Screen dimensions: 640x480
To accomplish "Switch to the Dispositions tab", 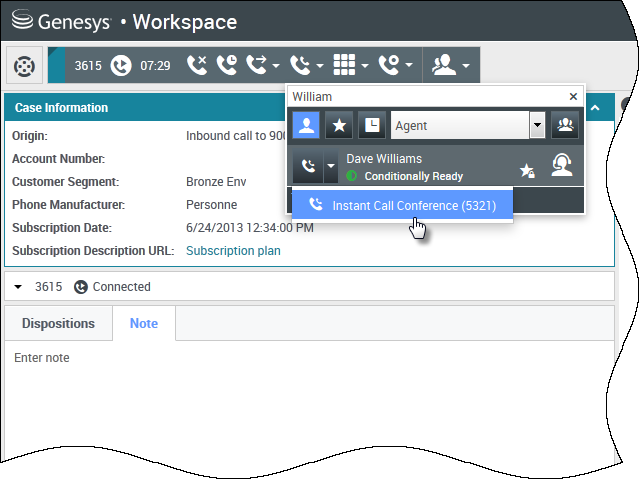I will tap(58, 323).
